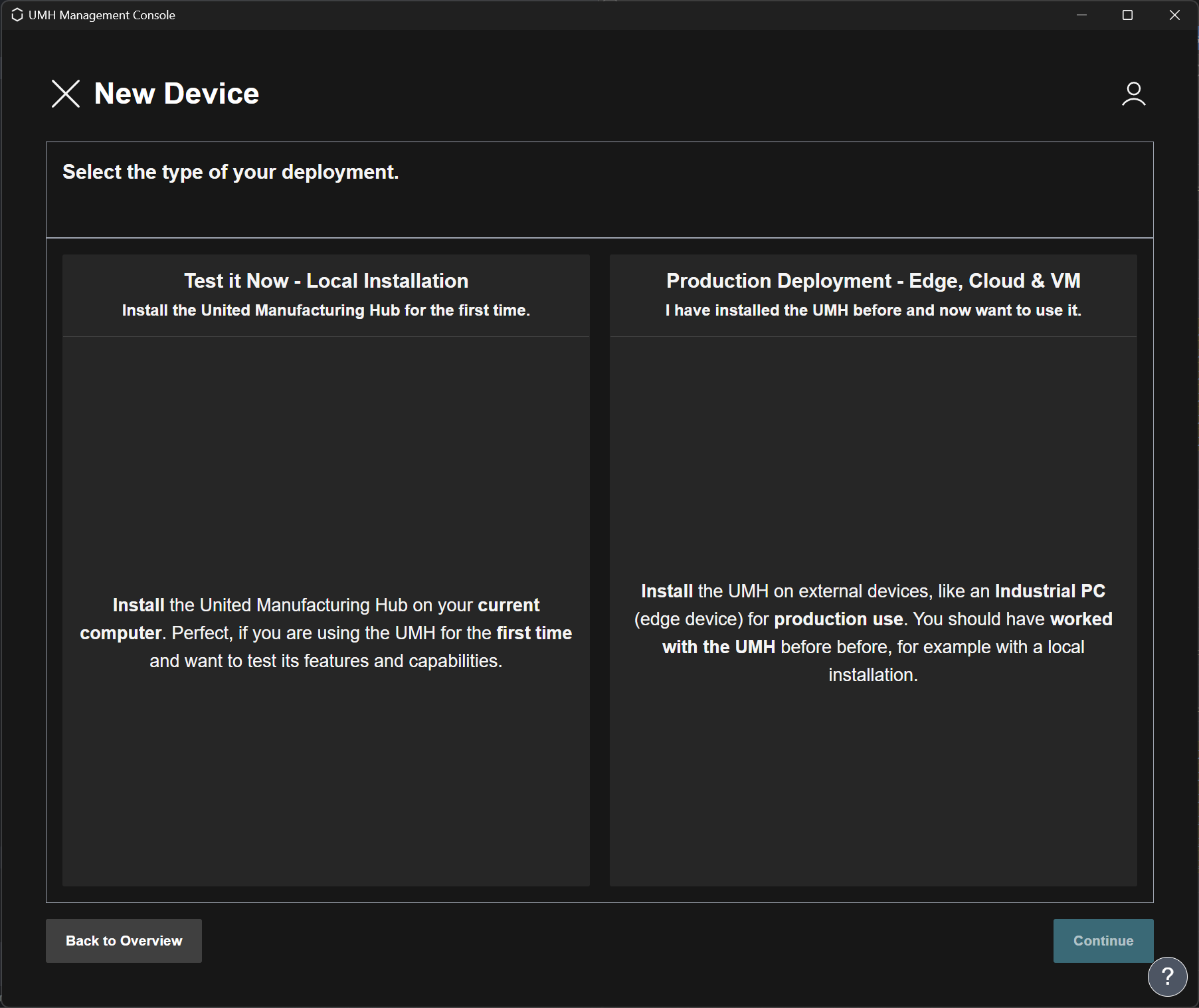Click 'I have installed the UMH before' subtitle
1199x1008 pixels.
click(x=873, y=310)
